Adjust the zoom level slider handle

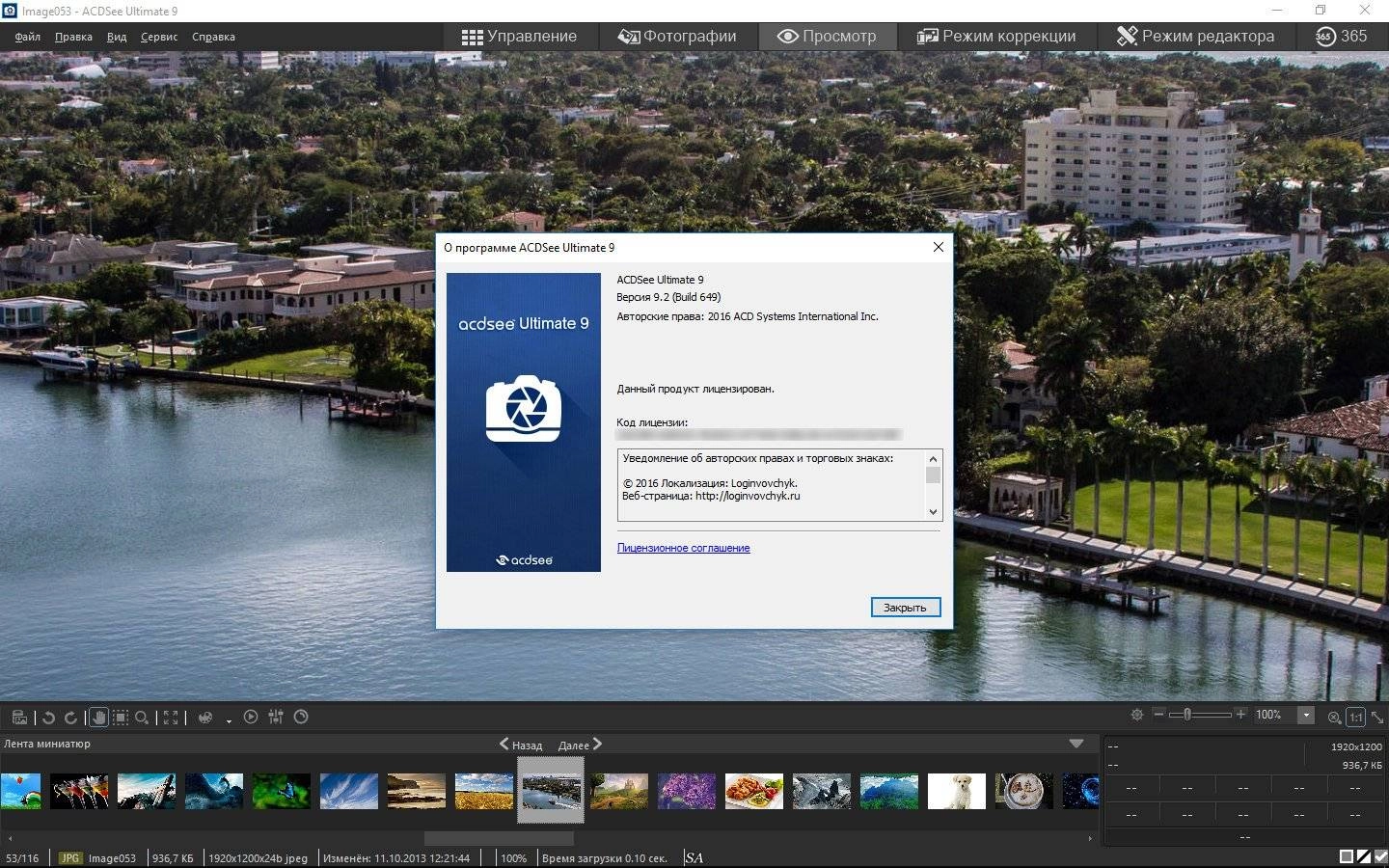click(x=1187, y=715)
